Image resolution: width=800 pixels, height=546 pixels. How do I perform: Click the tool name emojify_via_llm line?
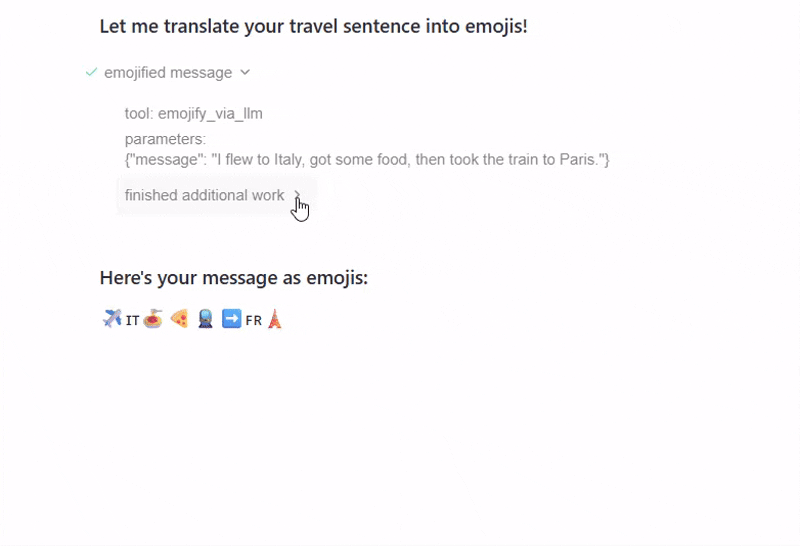click(x=194, y=113)
